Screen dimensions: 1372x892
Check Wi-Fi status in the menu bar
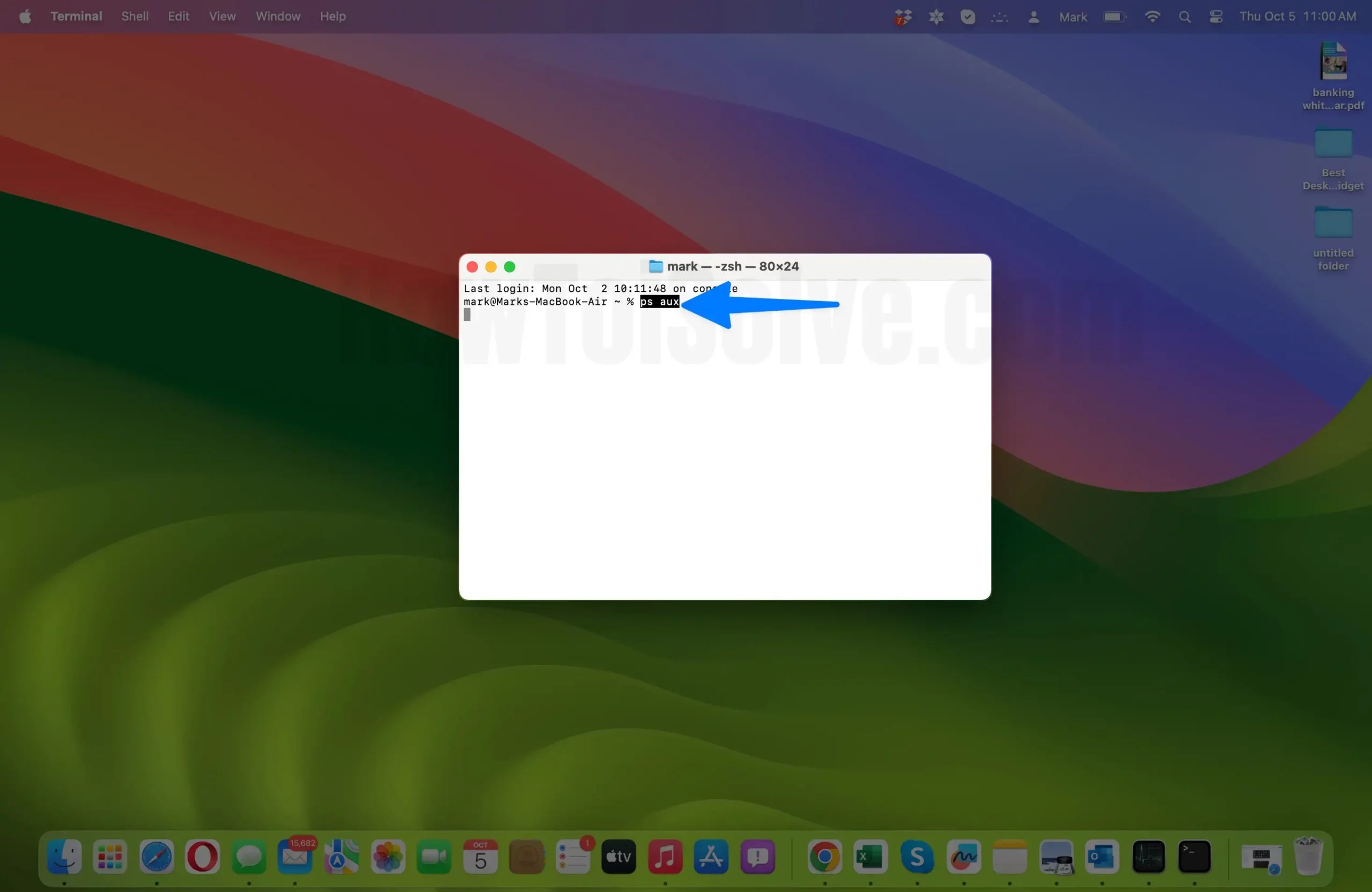[1152, 16]
